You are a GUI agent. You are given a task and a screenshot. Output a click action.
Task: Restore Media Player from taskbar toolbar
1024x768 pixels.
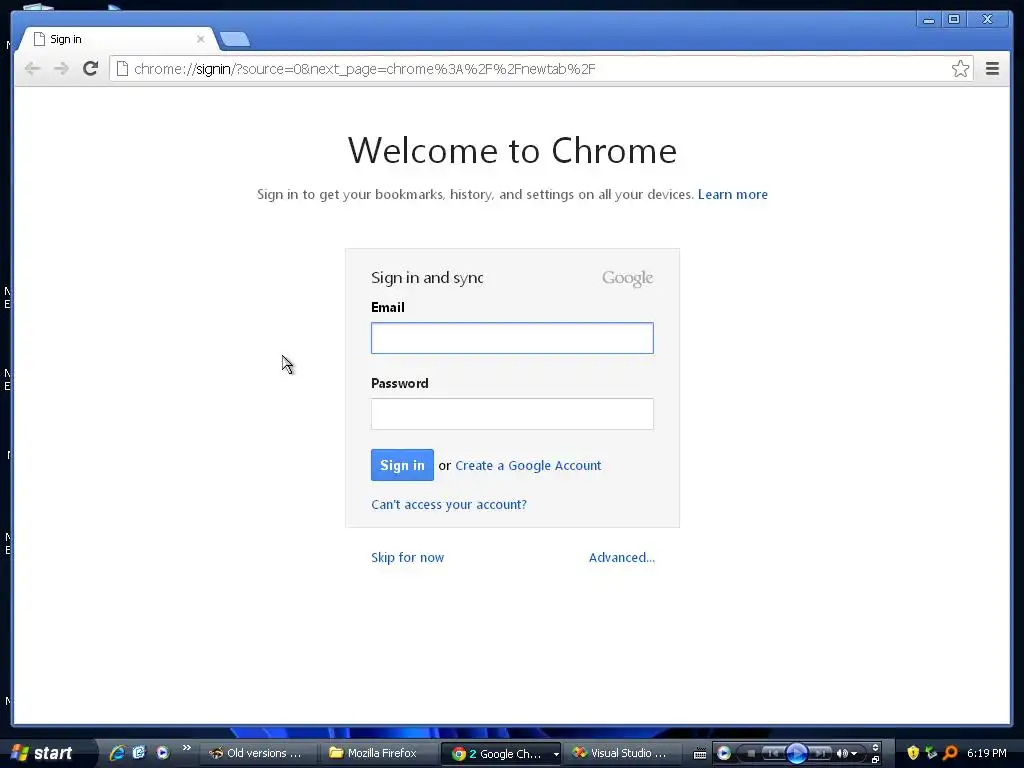click(875, 760)
